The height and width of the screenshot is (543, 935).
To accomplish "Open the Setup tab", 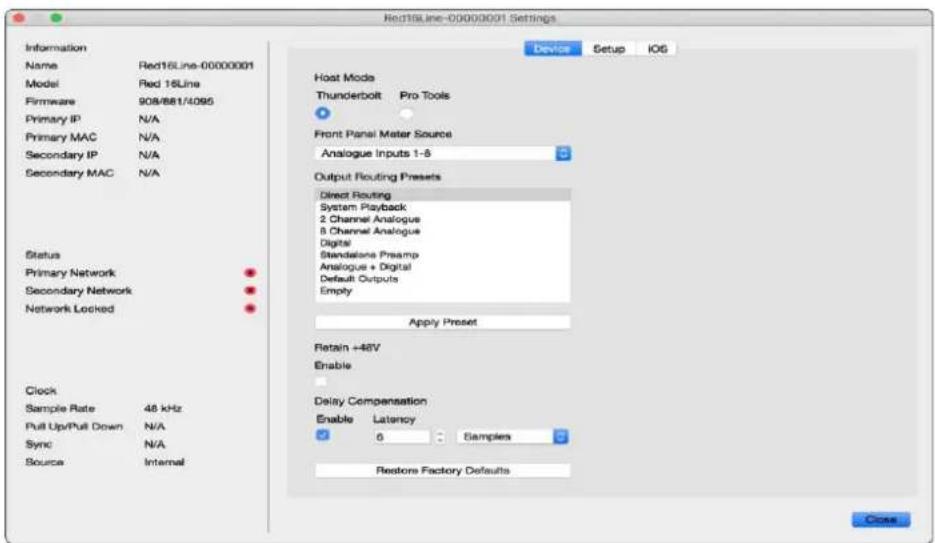I will (609, 49).
